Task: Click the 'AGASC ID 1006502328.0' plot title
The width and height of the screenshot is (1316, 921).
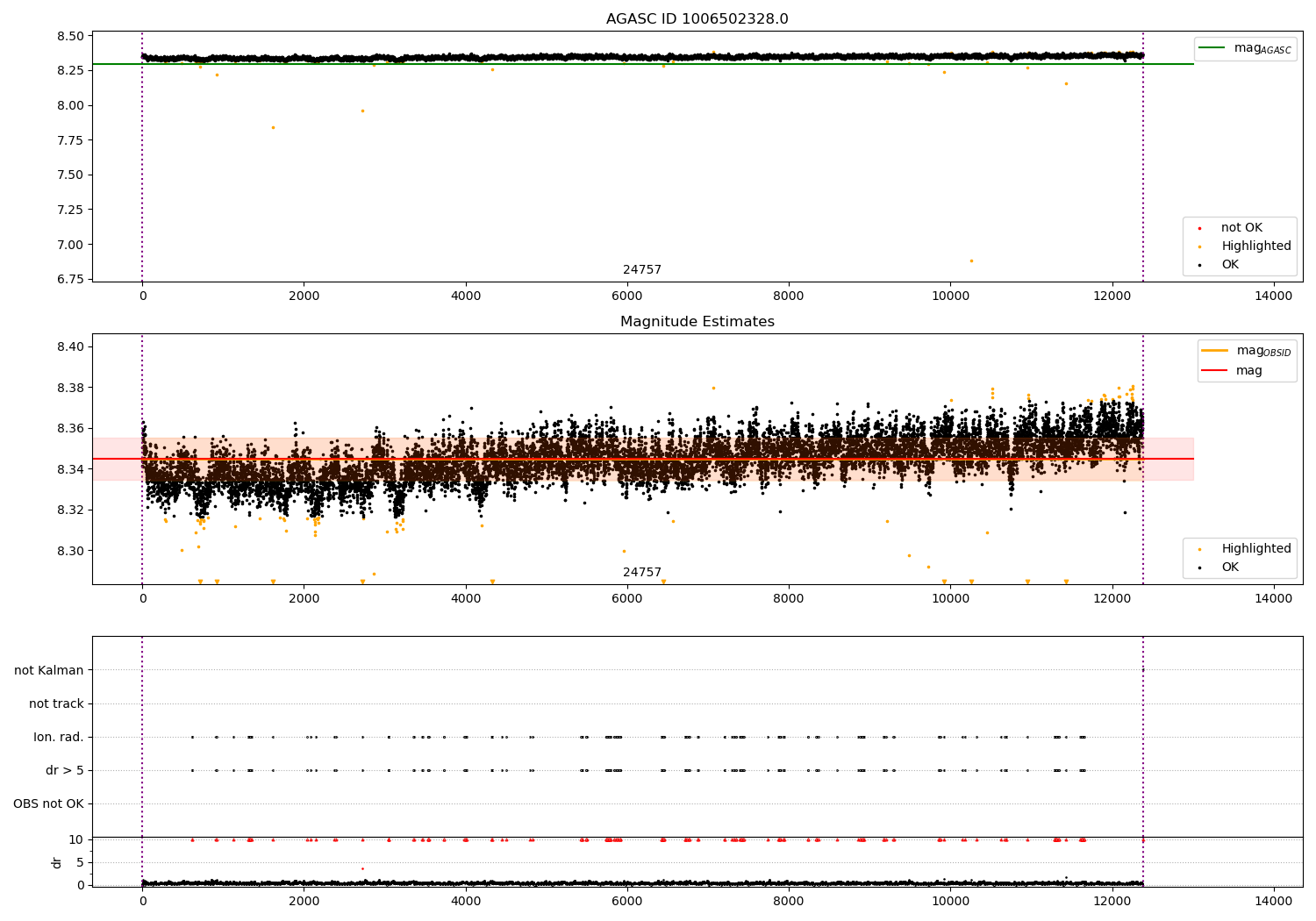Action: [697, 19]
